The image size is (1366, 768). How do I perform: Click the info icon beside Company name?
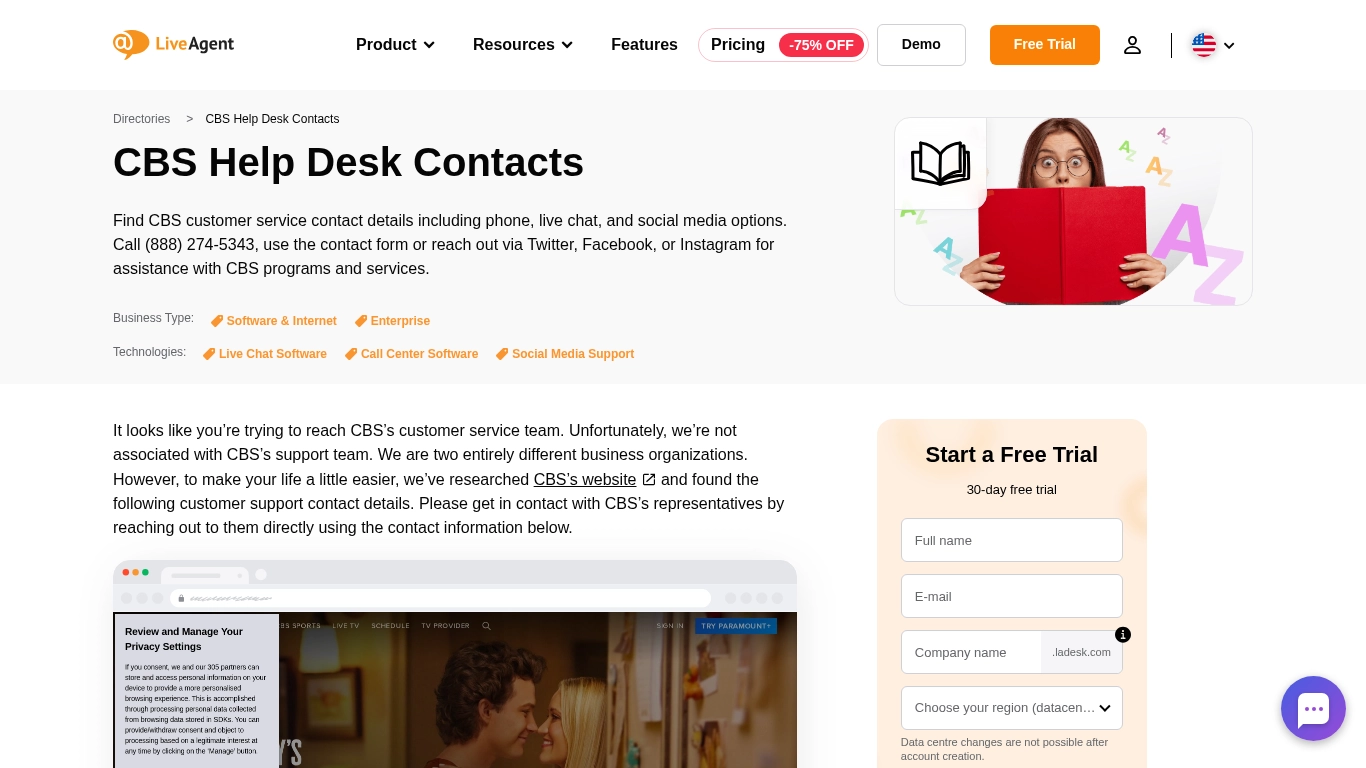1123,635
